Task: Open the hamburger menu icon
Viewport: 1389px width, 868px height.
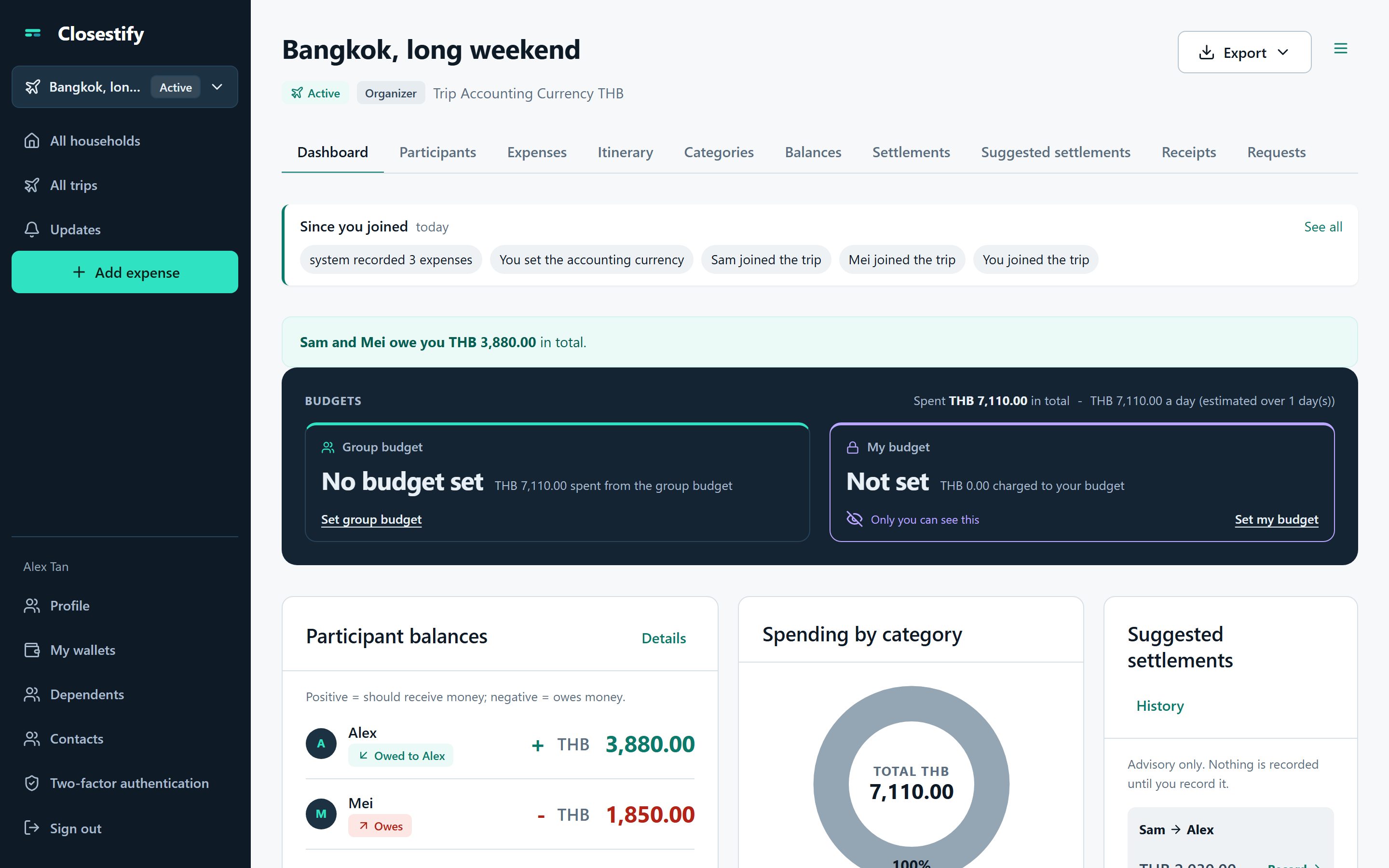Action: point(1340,49)
